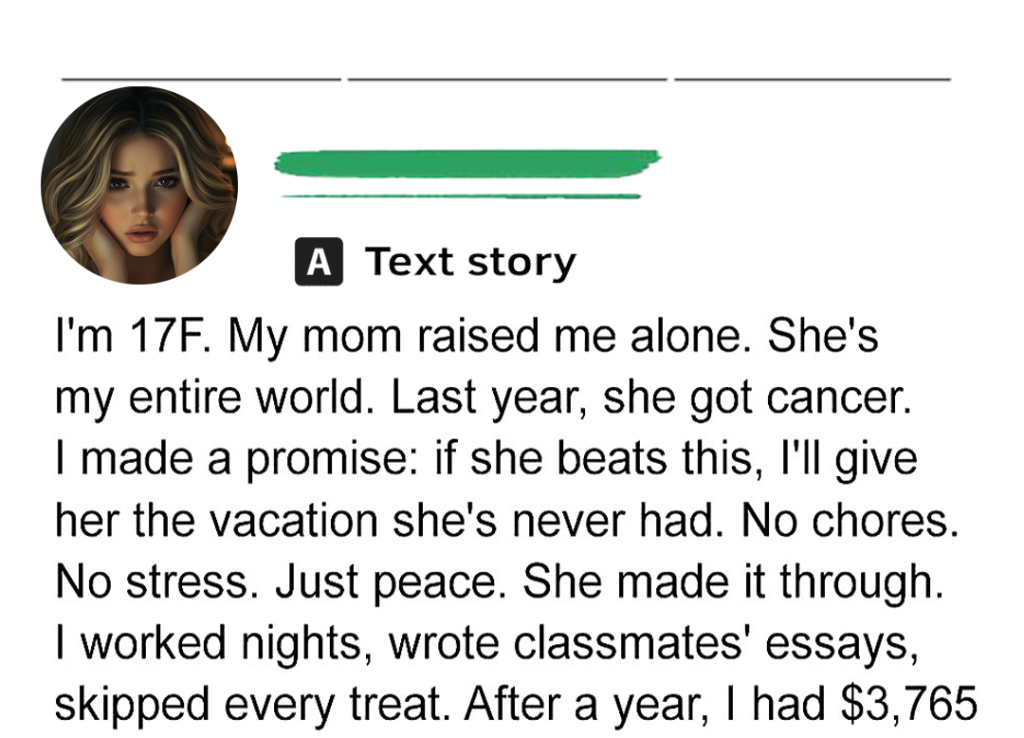The image size is (1024, 738).
Task: Select the 'Text story' label
Action: 470,263
